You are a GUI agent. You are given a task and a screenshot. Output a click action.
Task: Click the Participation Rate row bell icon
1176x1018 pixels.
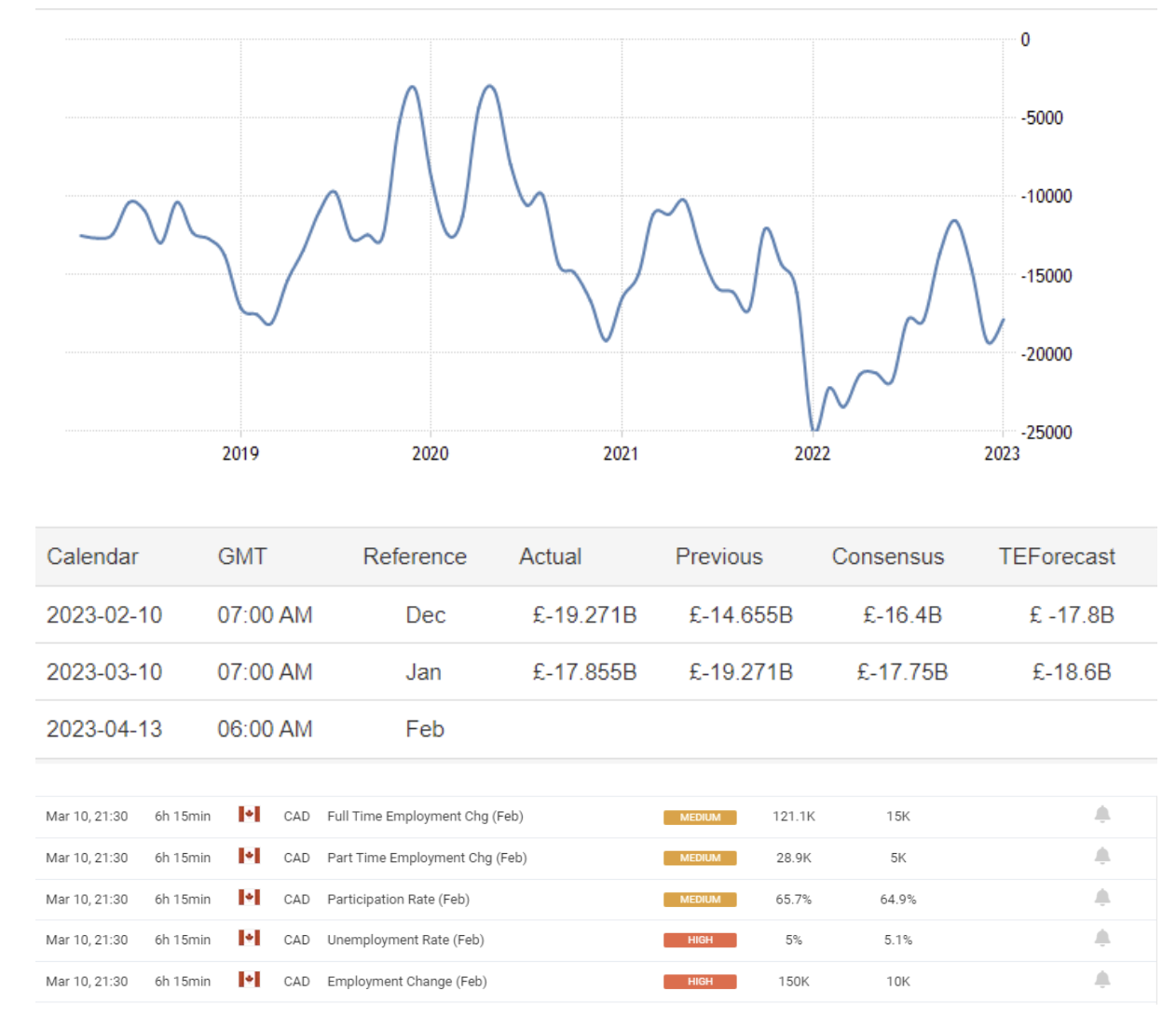click(1101, 898)
